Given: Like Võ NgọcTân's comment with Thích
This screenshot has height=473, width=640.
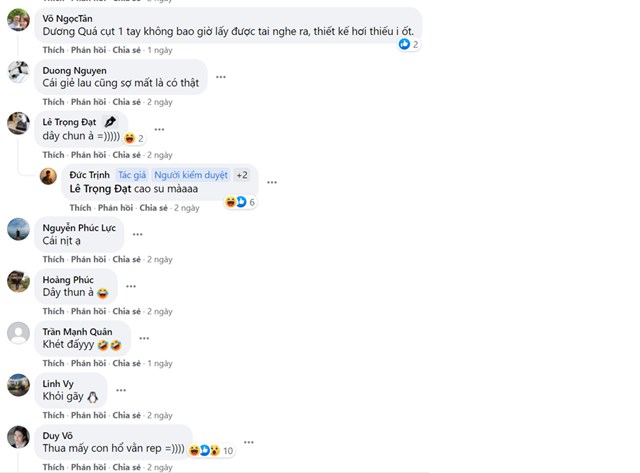Looking at the screenshot, I should [53, 50].
